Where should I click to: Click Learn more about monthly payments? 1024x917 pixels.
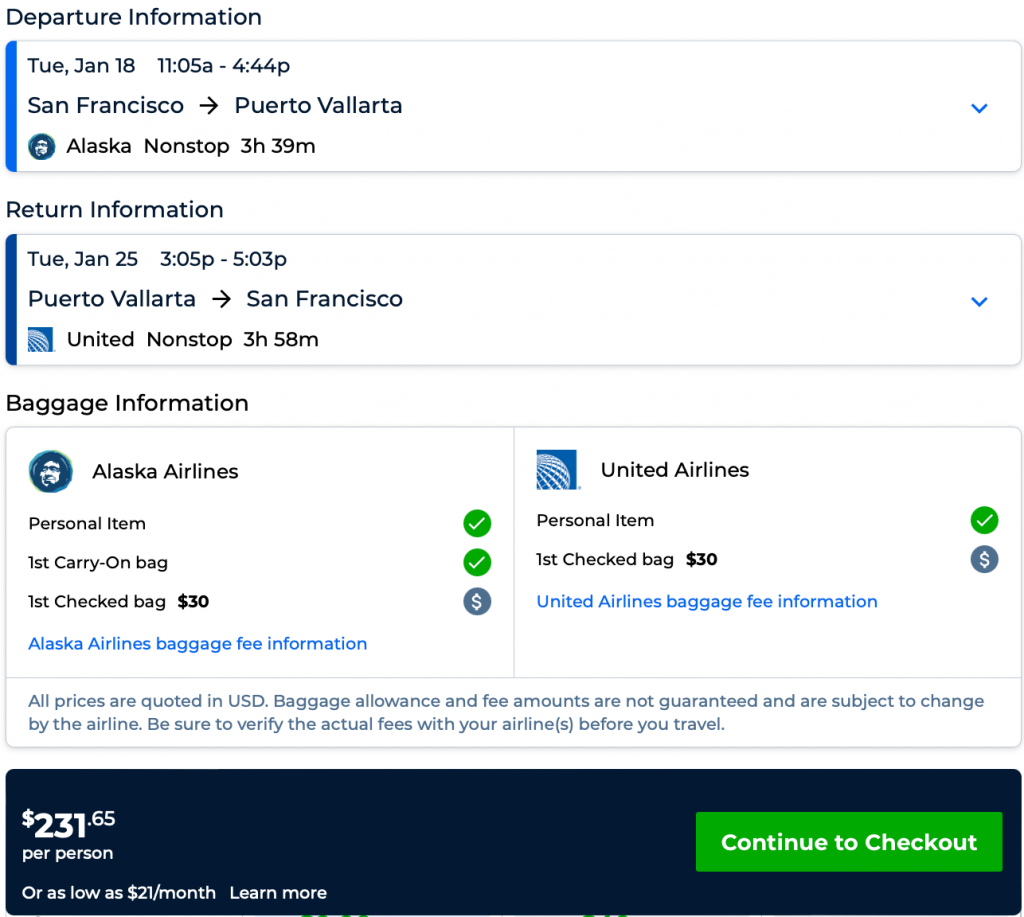coord(278,893)
